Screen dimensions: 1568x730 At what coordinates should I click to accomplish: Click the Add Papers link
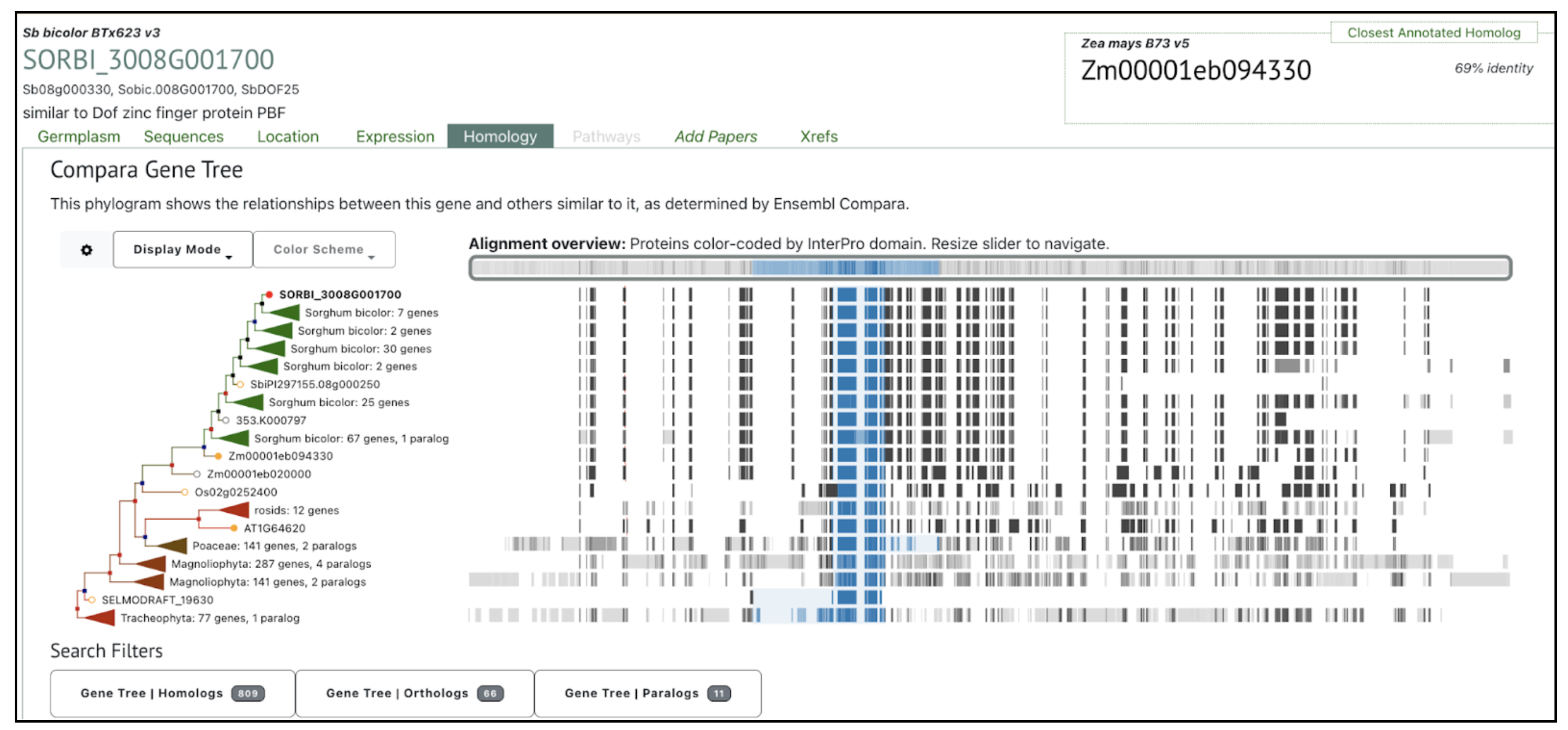coord(716,137)
